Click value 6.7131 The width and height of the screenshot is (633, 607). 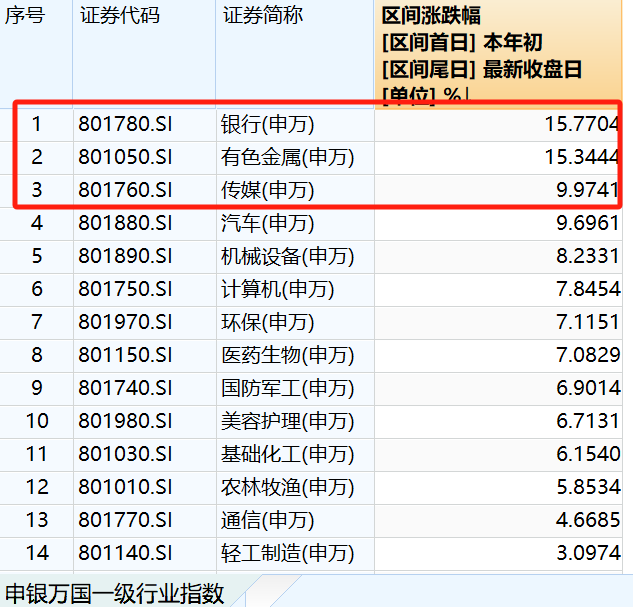click(x=587, y=421)
